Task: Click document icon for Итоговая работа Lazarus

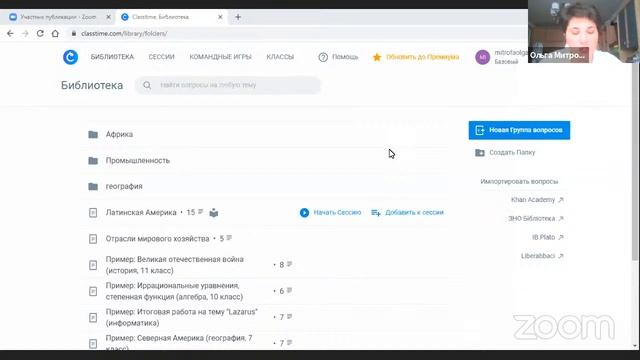Action: coord(93,317)
